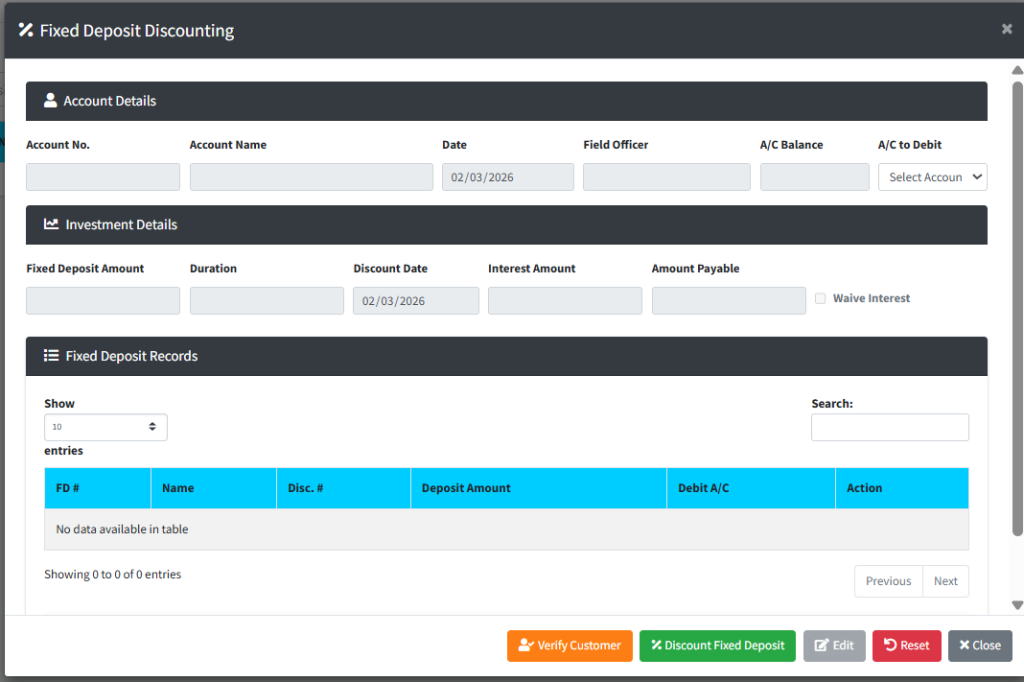The width and height of the screenshot is (1024, 682).
Task: Hit the red Reset button
Action: tap(906, 646)
